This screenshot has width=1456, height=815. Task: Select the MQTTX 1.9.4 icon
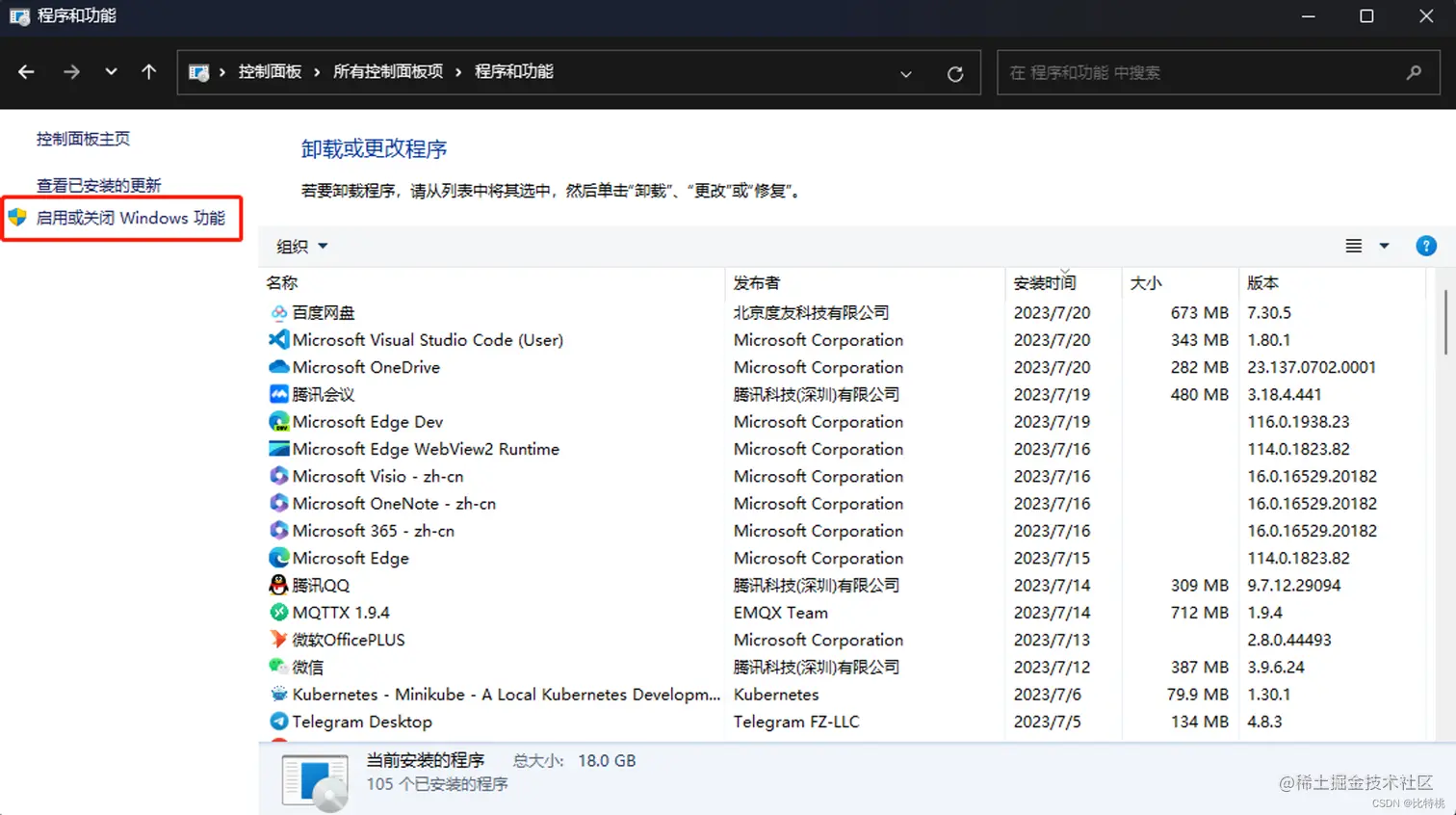point(278,613)
